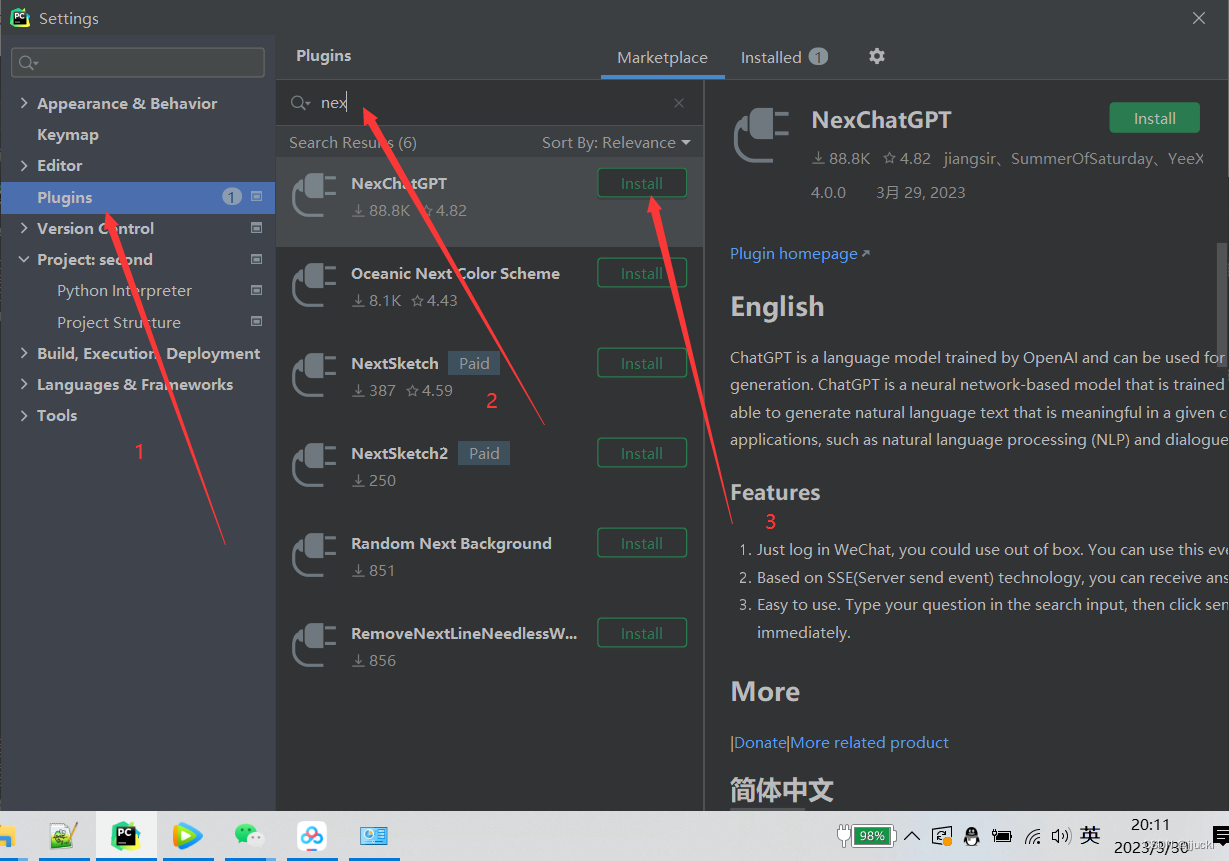Image resolution: width=1229 pixels, height=861 pixels.
Task: Click the QQ penguin tray icon
Action: pos(971,836)
